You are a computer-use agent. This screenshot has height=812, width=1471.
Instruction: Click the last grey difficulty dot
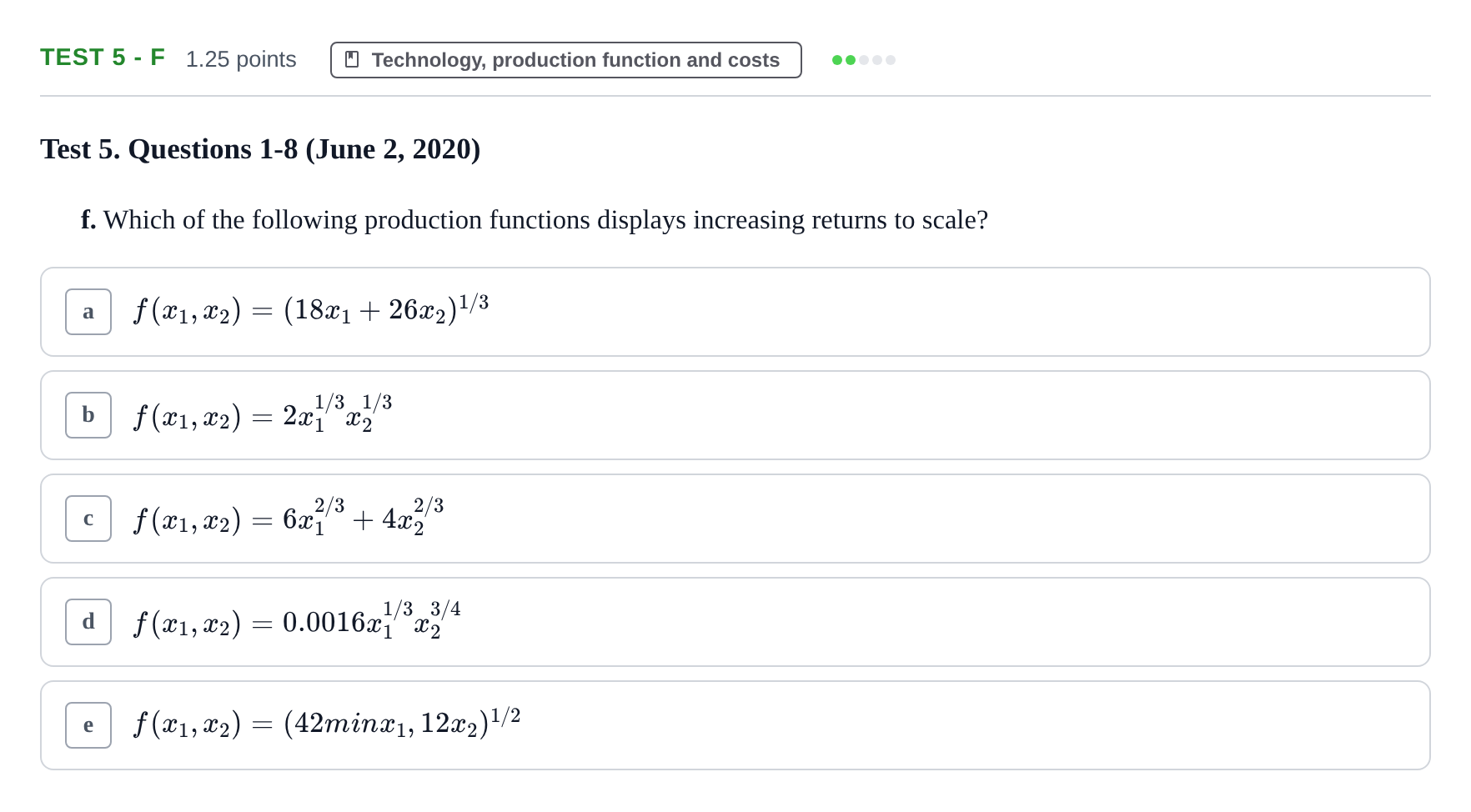891,60
